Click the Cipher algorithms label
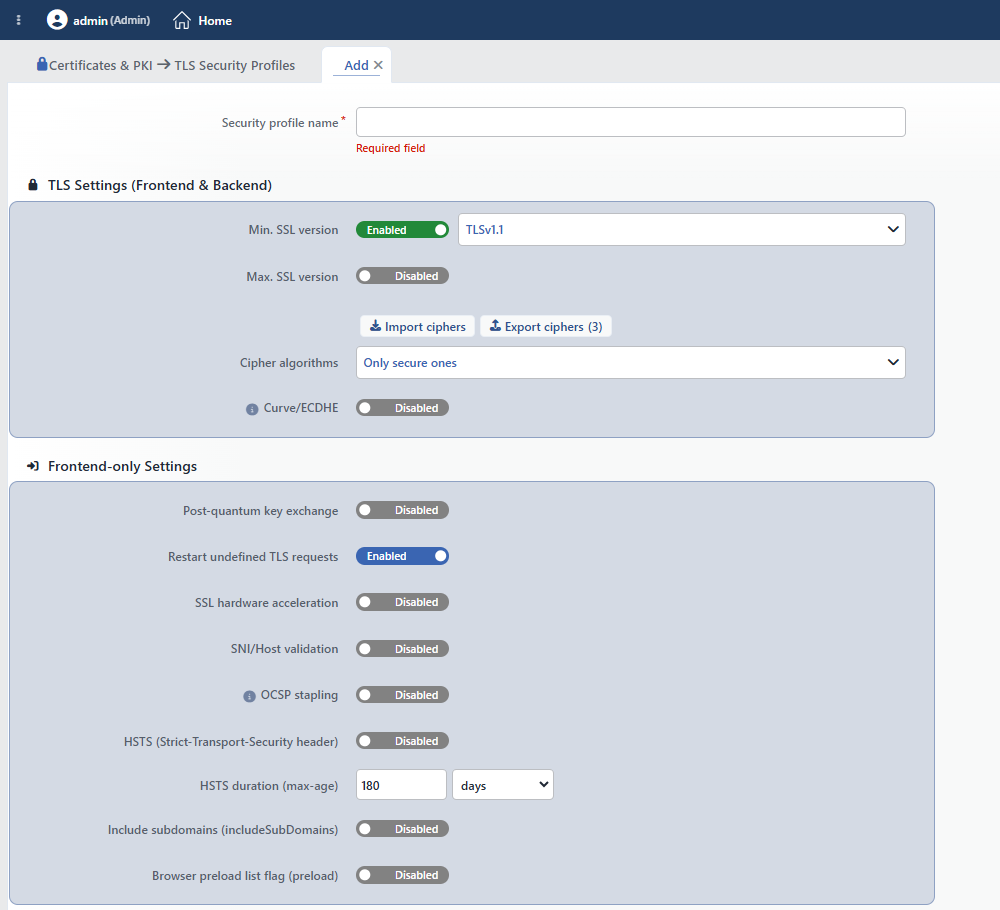The image size is (1000, 910). click(x=289, y=363)
